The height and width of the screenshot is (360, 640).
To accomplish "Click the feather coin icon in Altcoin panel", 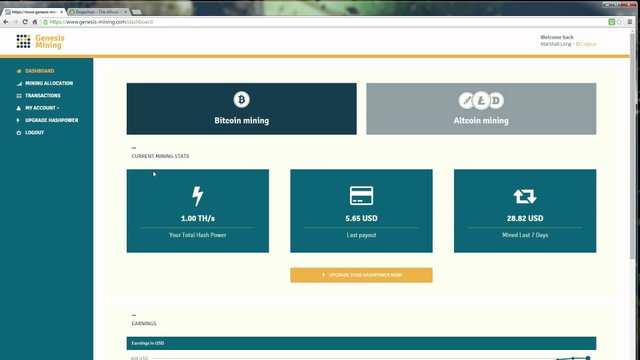I will (466, 100).
